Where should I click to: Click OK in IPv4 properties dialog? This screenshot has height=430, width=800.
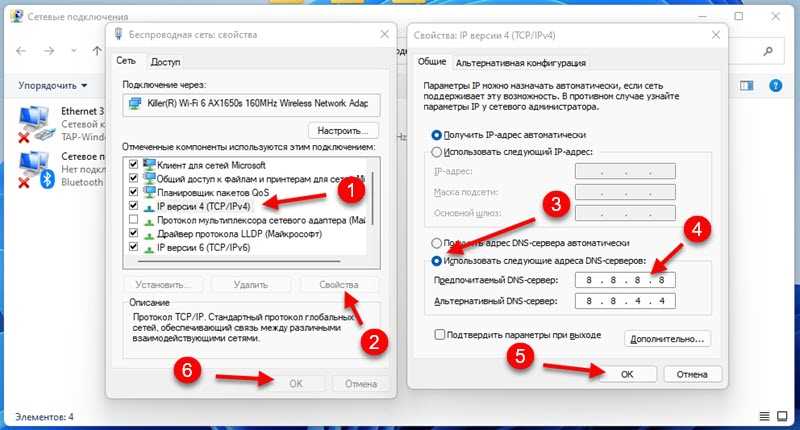(x=627, y=374)
